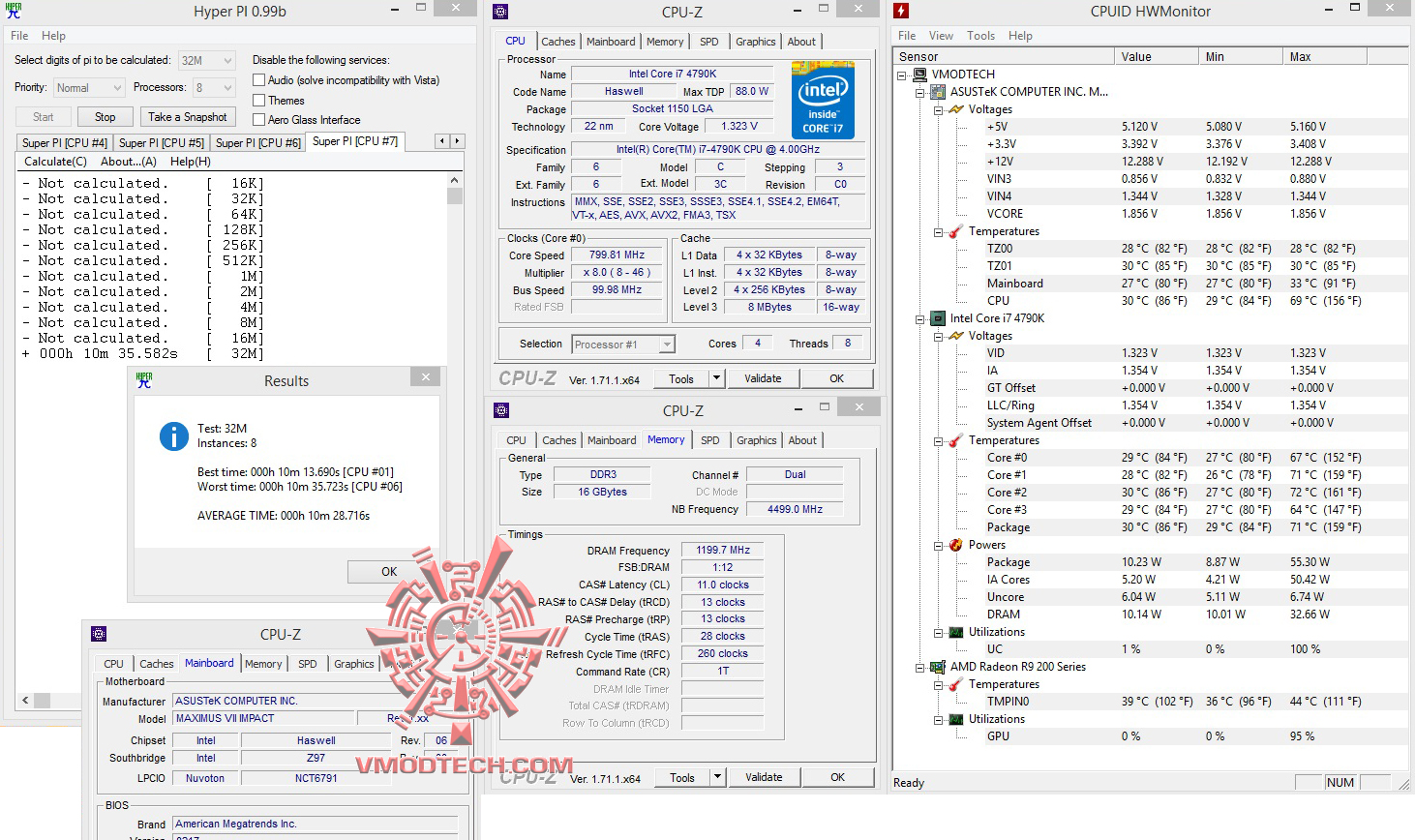Open the Processors dropdown showing 8

(214, 88)
